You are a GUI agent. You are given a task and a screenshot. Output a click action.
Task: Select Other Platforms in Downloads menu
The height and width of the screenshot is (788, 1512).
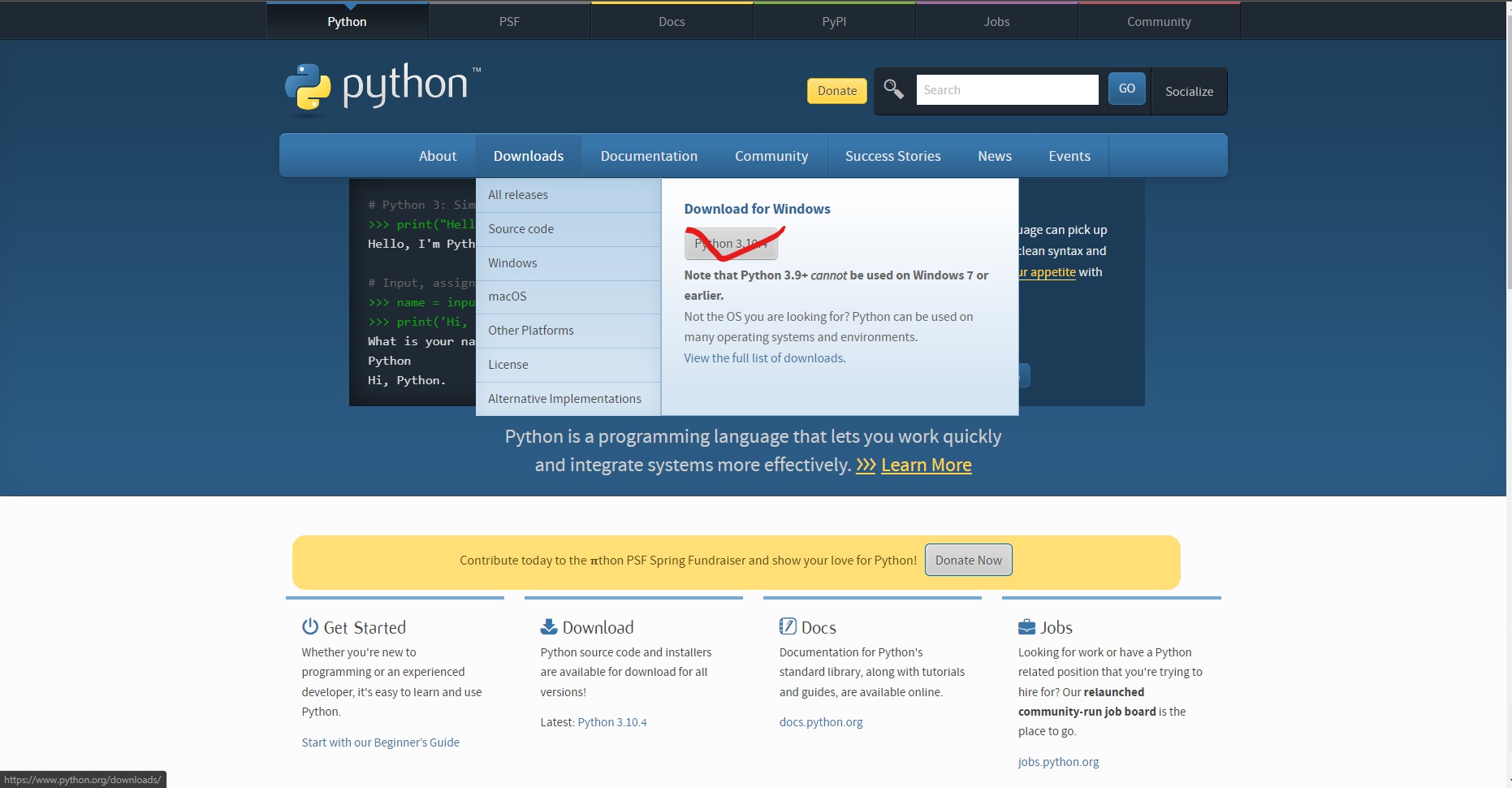[568, 331]
